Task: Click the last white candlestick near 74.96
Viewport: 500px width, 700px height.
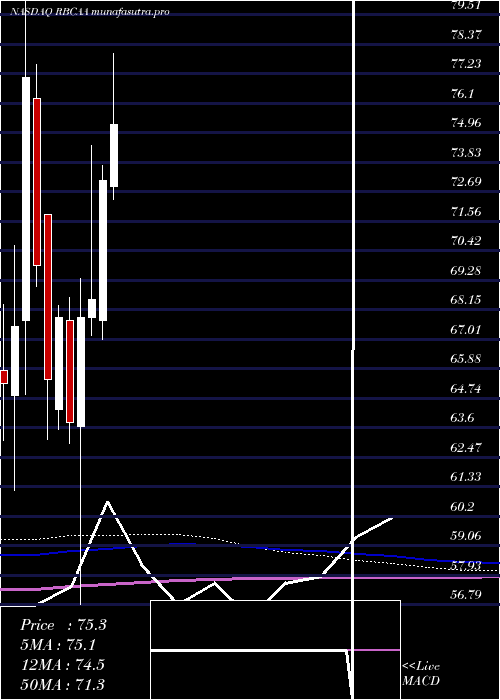Action: (x=114, y=155)
